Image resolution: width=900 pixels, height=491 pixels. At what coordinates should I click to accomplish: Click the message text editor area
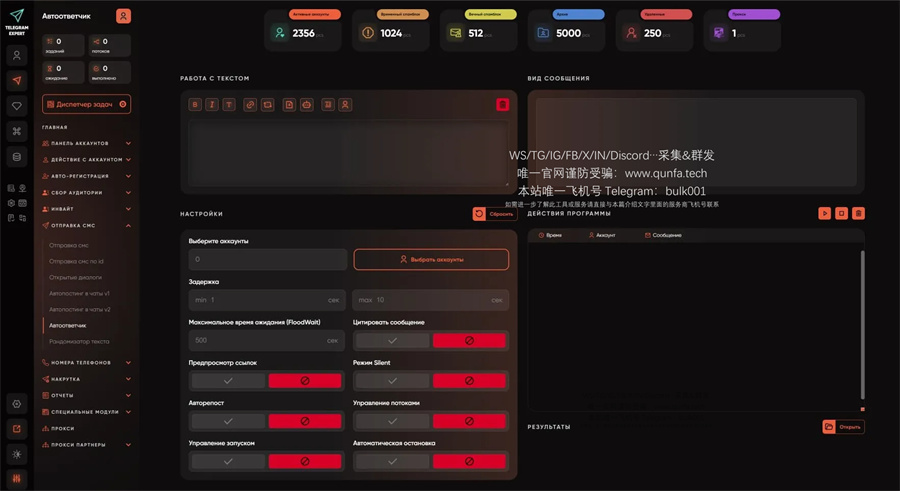pyautogui.click(x=348, y=153)
